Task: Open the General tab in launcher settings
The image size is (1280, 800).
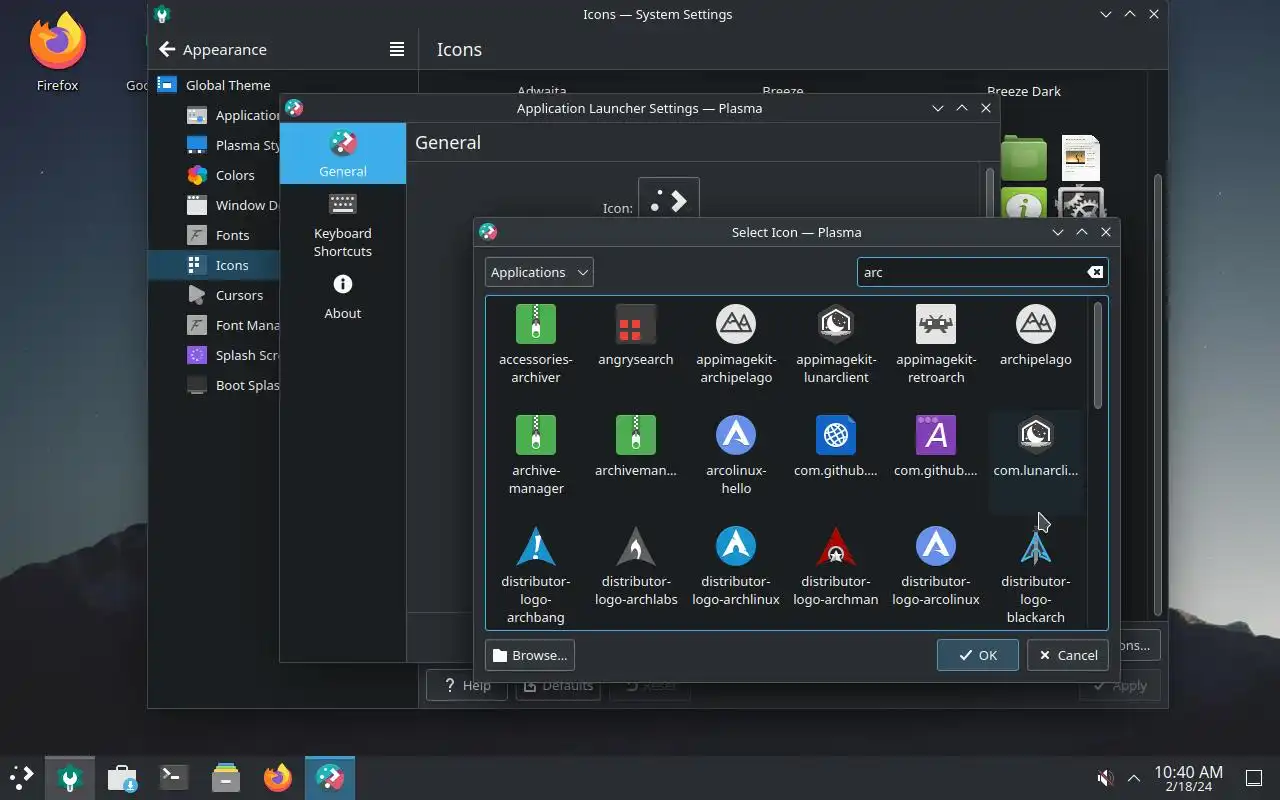Action: point(343,153)
